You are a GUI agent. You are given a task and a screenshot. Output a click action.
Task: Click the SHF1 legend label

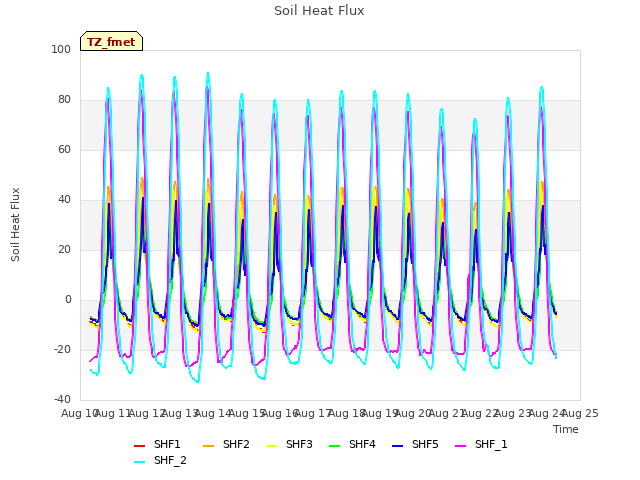(x=167, y=444)
